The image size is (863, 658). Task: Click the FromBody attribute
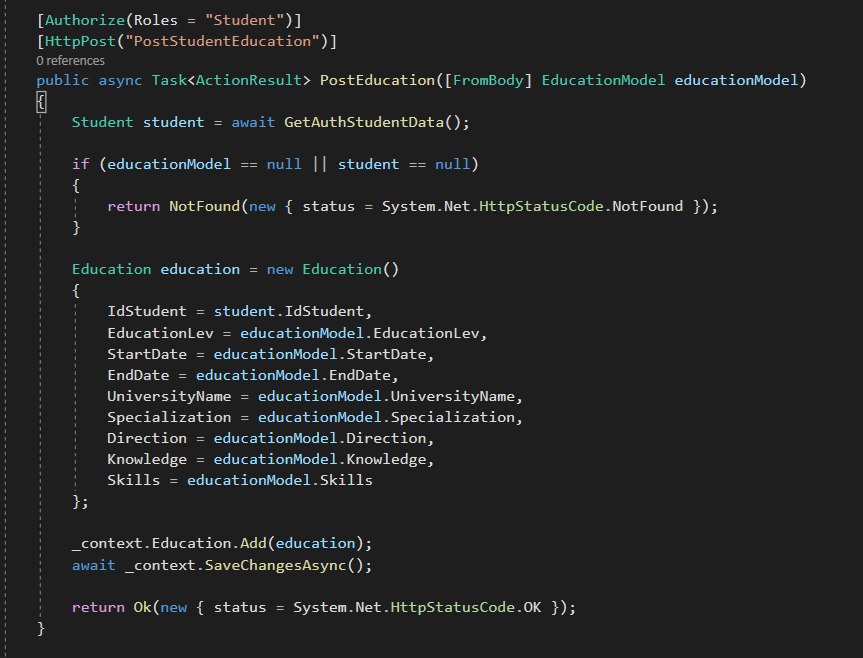488,80
